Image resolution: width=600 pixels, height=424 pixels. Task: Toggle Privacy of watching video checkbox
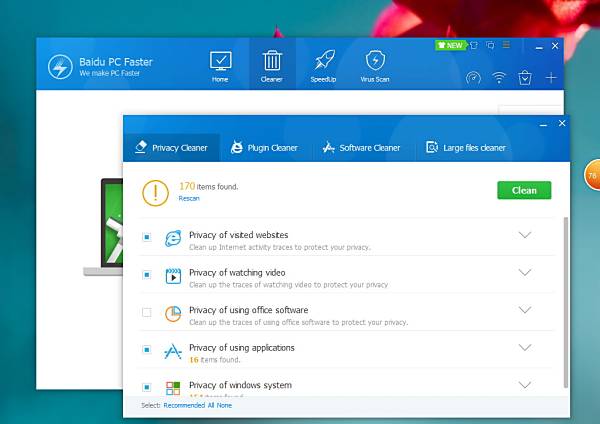point(147,275)
